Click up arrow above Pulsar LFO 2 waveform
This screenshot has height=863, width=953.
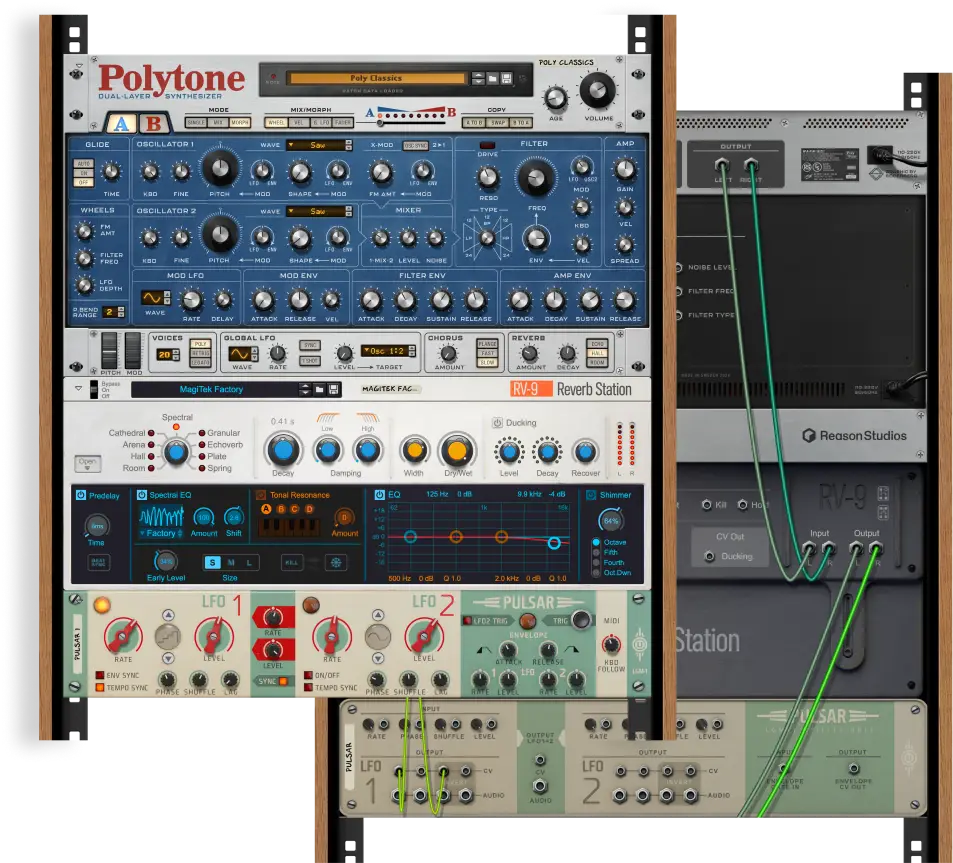(x=377, y=615)
